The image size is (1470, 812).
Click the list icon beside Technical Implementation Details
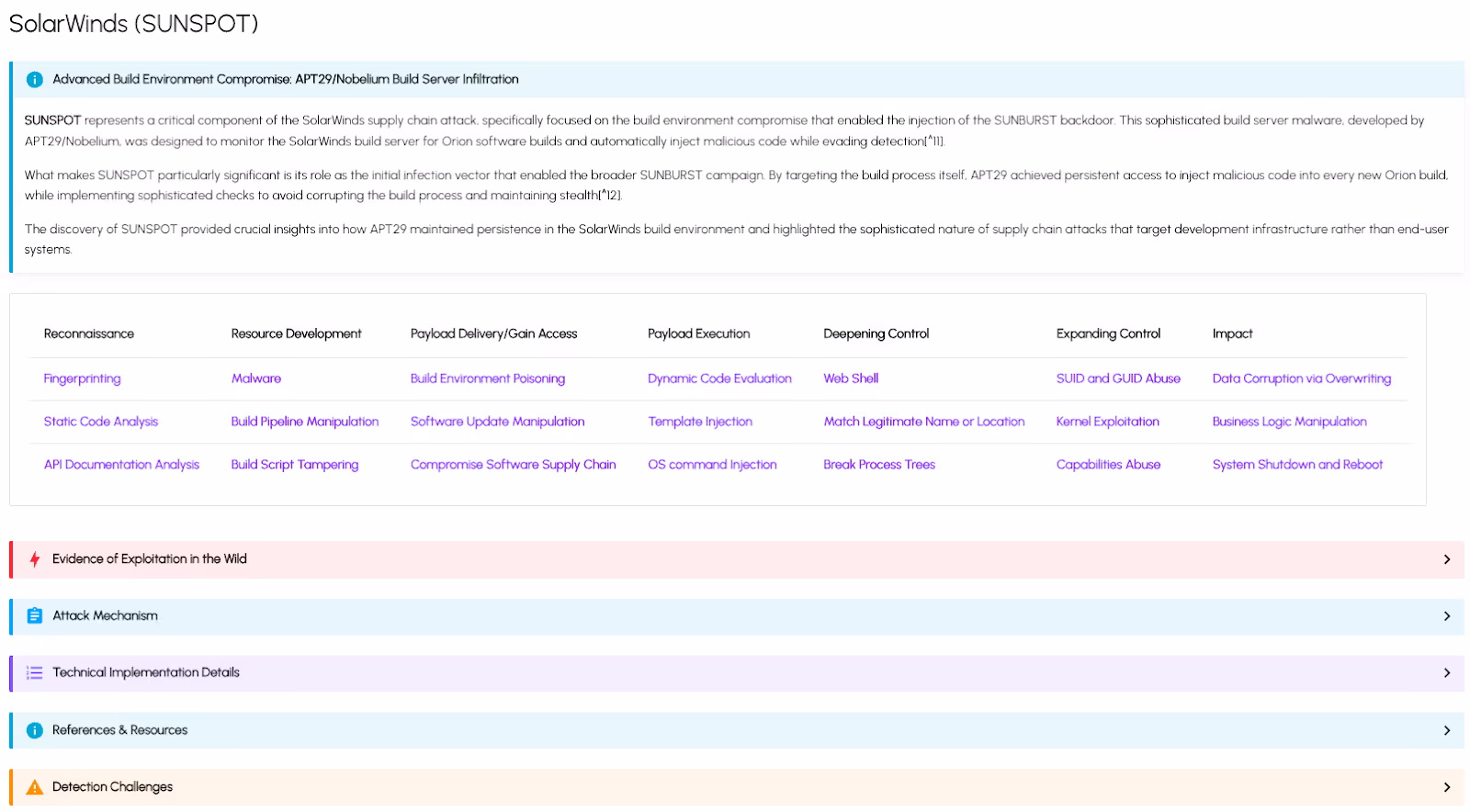[x=35, y=673]
